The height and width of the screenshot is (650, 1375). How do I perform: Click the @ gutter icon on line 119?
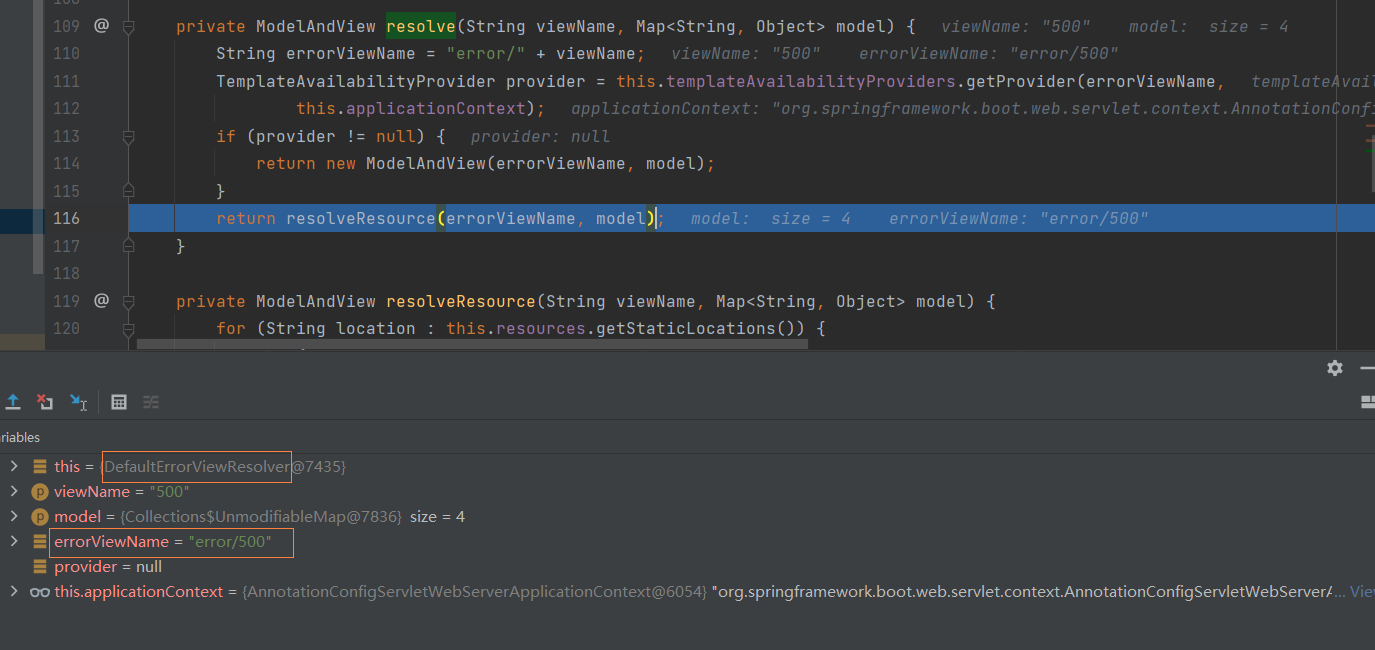click(x=101, y=300)
